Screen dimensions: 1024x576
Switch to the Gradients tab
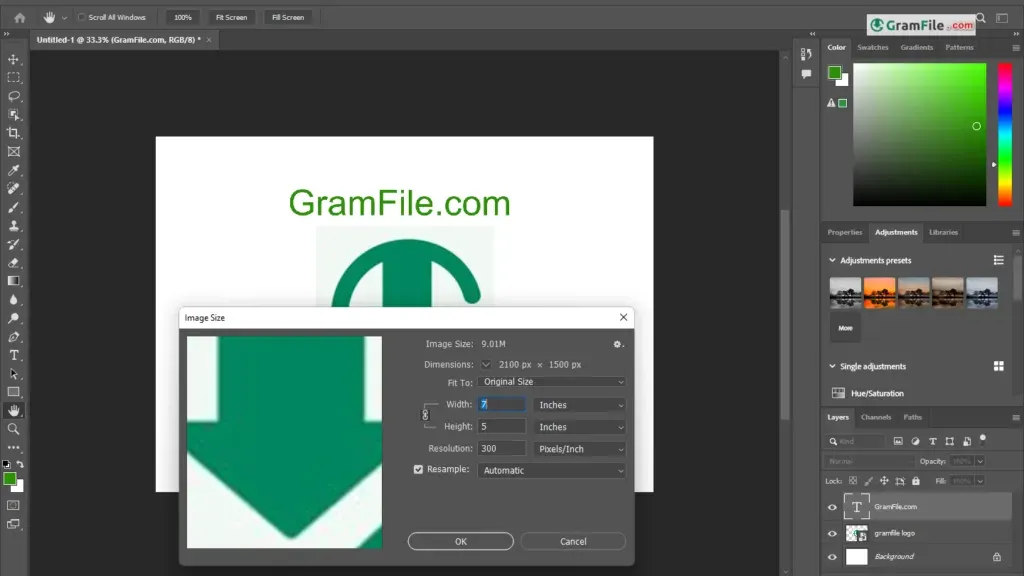tap(916, 48)
